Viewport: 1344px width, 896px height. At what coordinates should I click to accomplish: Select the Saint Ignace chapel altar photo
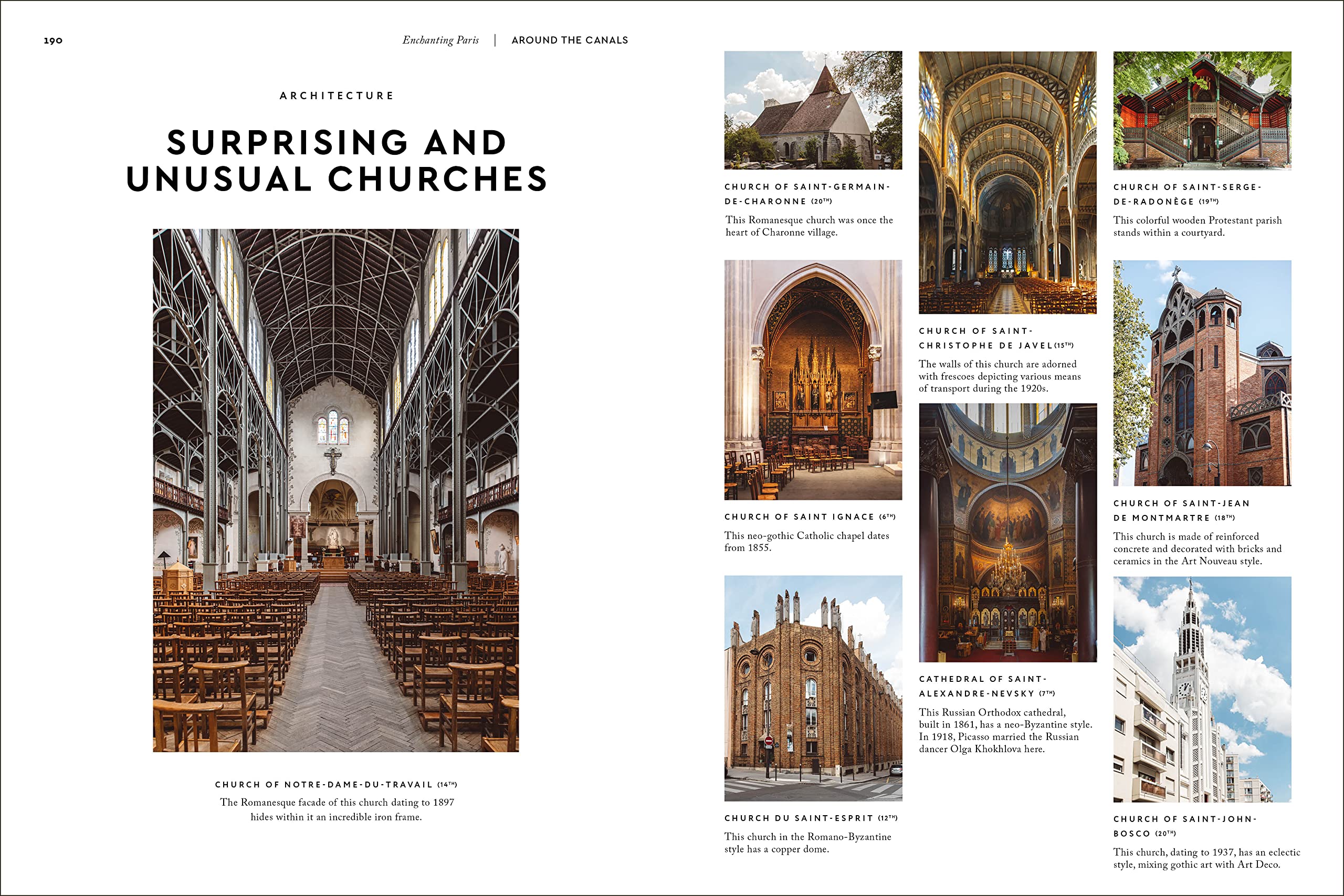813,380
